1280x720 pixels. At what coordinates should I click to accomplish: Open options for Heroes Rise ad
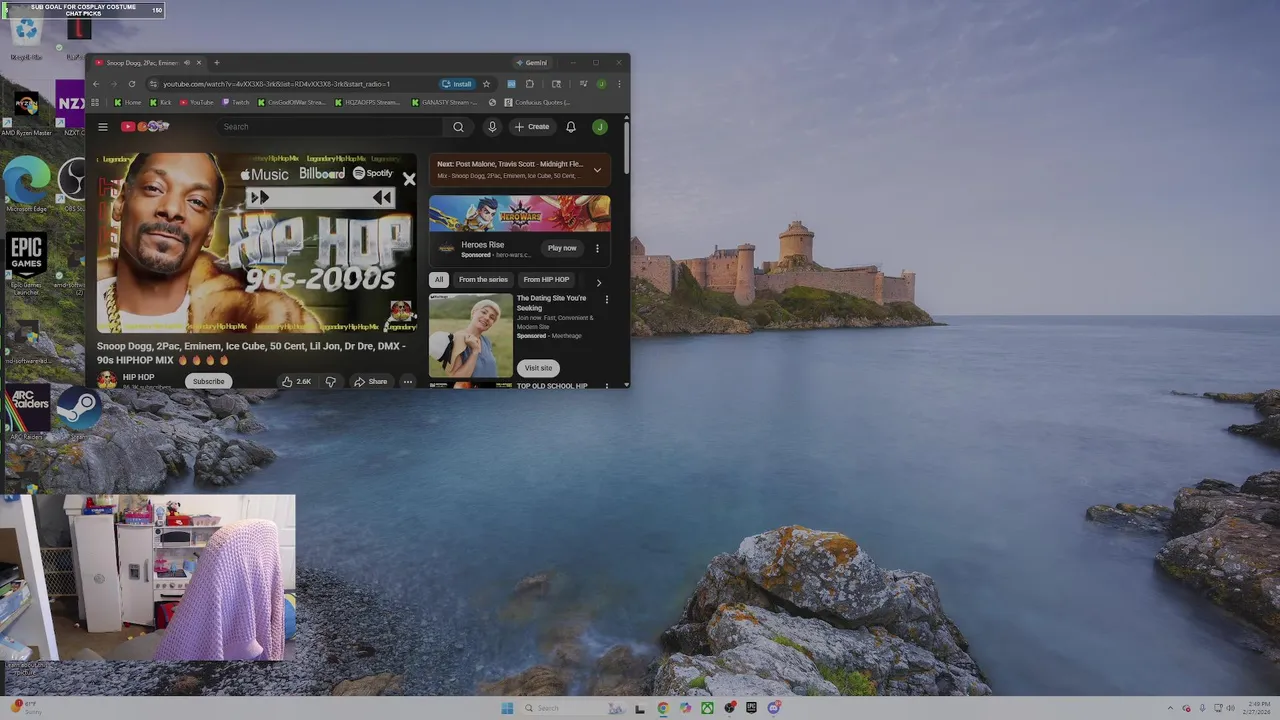tap(597, 248)
